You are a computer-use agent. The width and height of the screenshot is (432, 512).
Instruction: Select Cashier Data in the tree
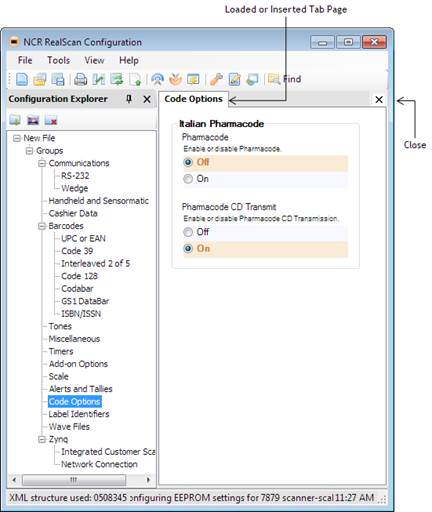coord(73,213)
